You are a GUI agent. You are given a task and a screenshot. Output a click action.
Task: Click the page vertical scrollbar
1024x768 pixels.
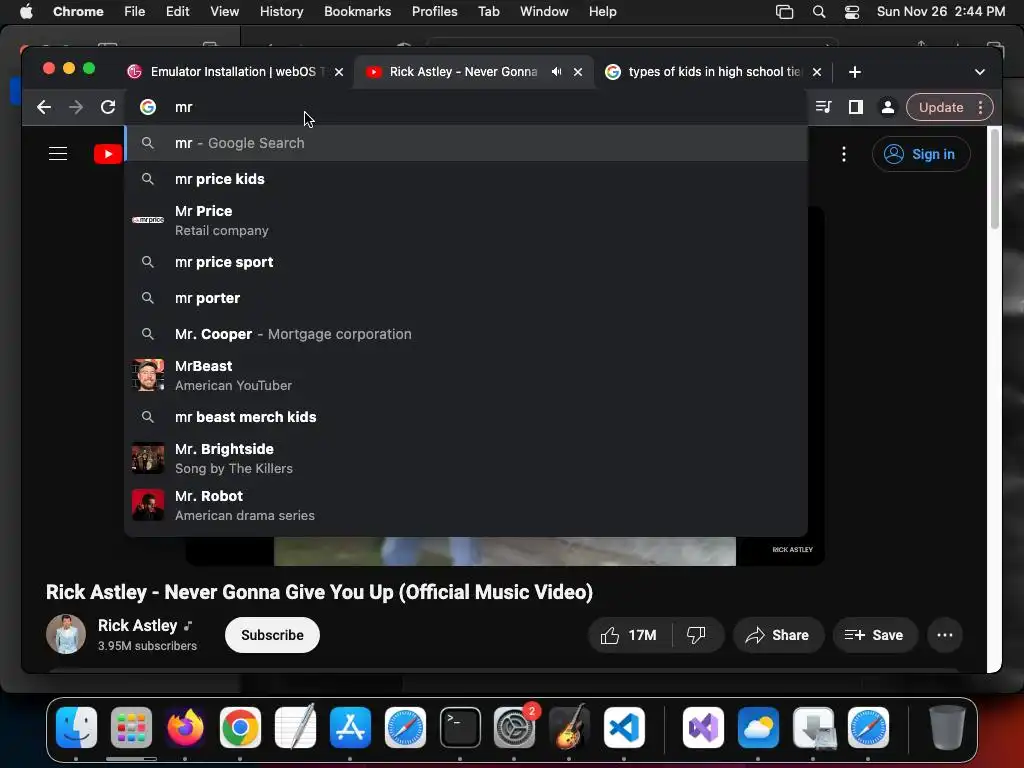[995, 178]
